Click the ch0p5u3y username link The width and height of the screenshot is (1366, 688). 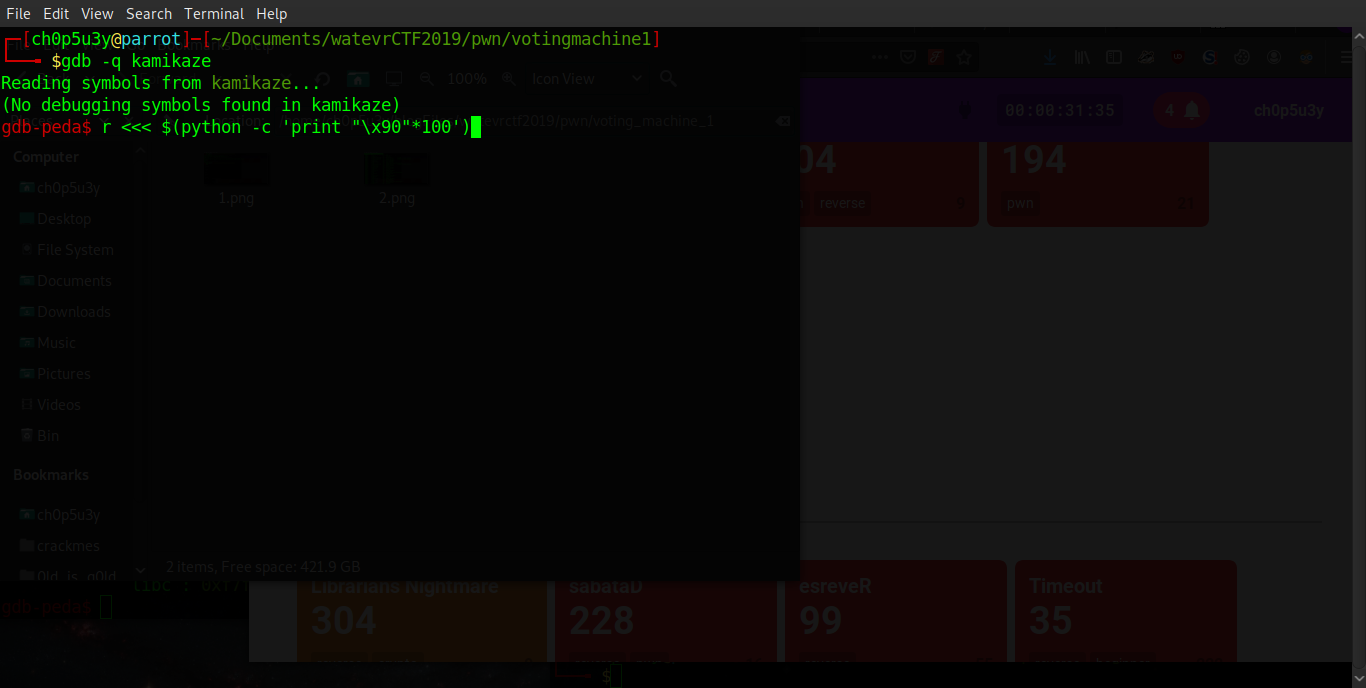pos(1288,110)
